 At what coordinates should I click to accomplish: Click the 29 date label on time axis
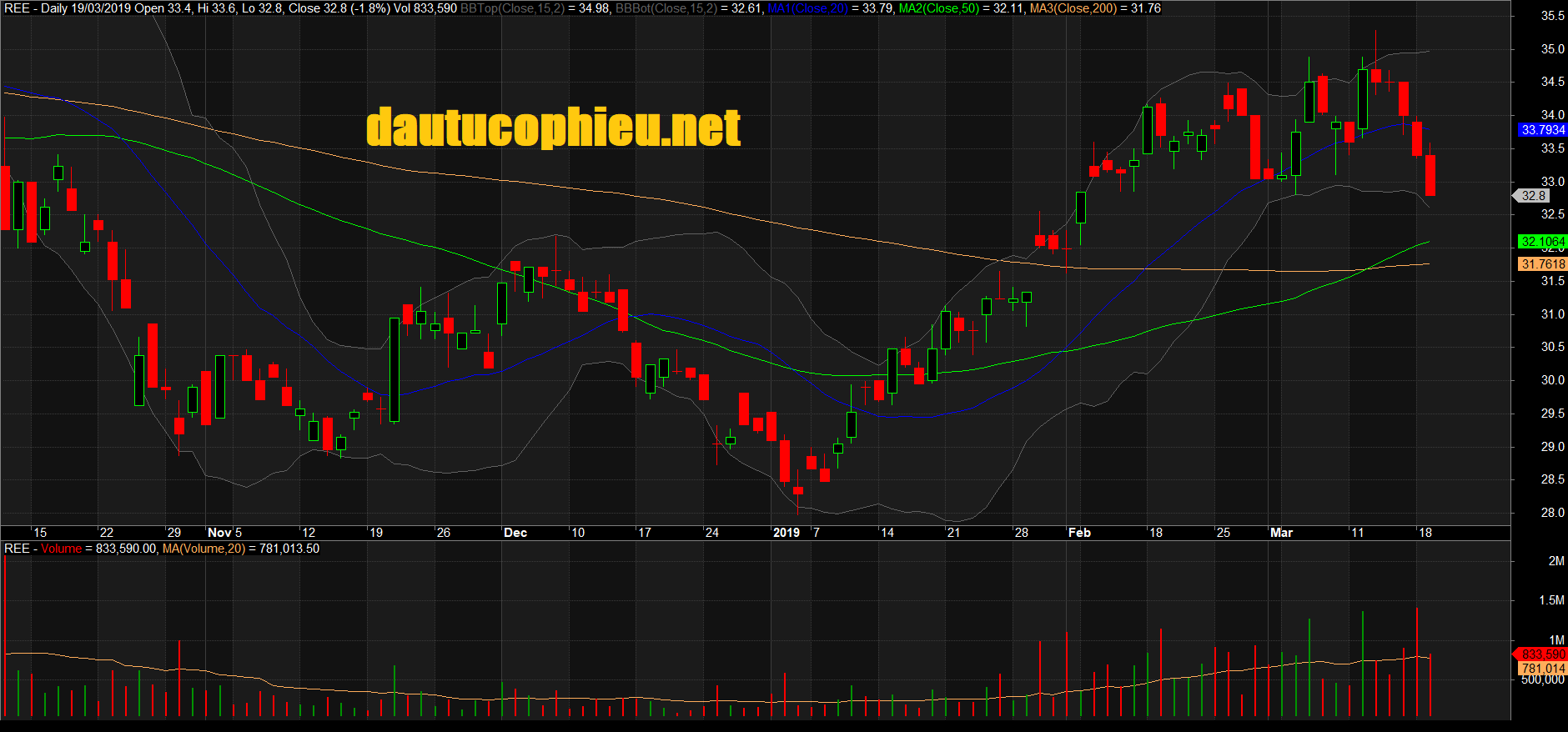pyautogui.click(x=173, y=533)
